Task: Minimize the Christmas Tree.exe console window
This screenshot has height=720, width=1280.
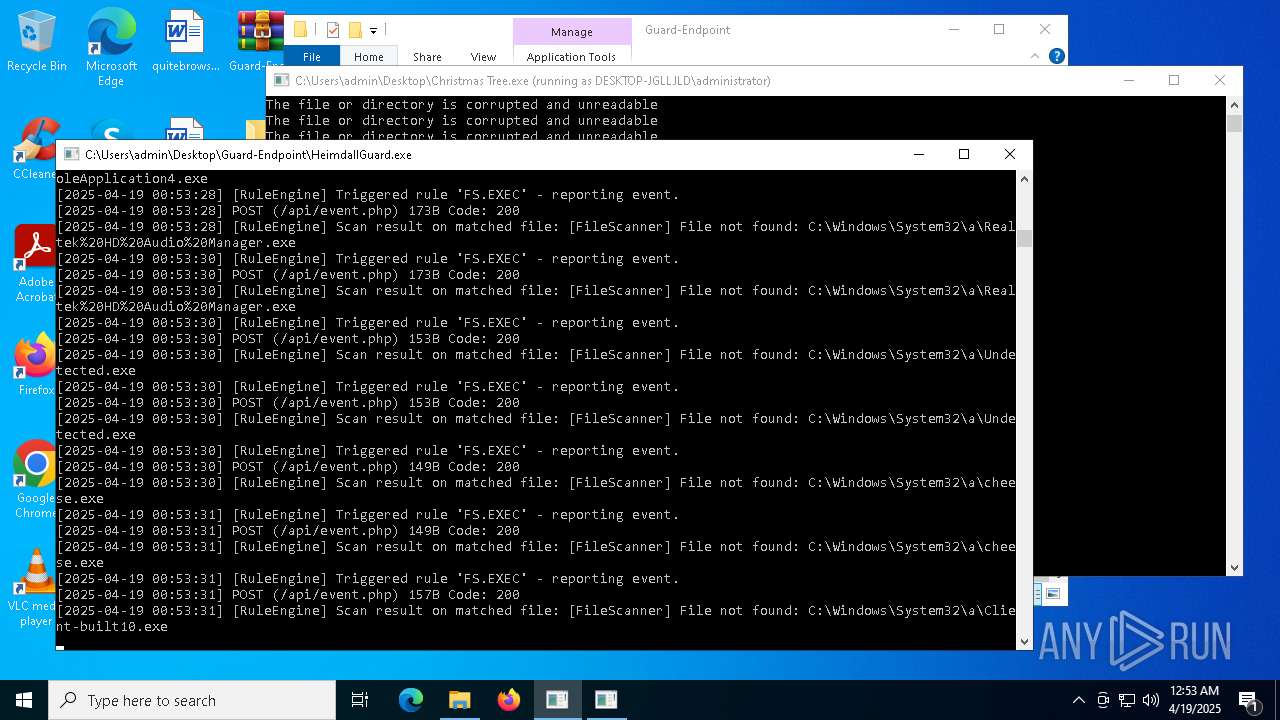Action: 1129,80
